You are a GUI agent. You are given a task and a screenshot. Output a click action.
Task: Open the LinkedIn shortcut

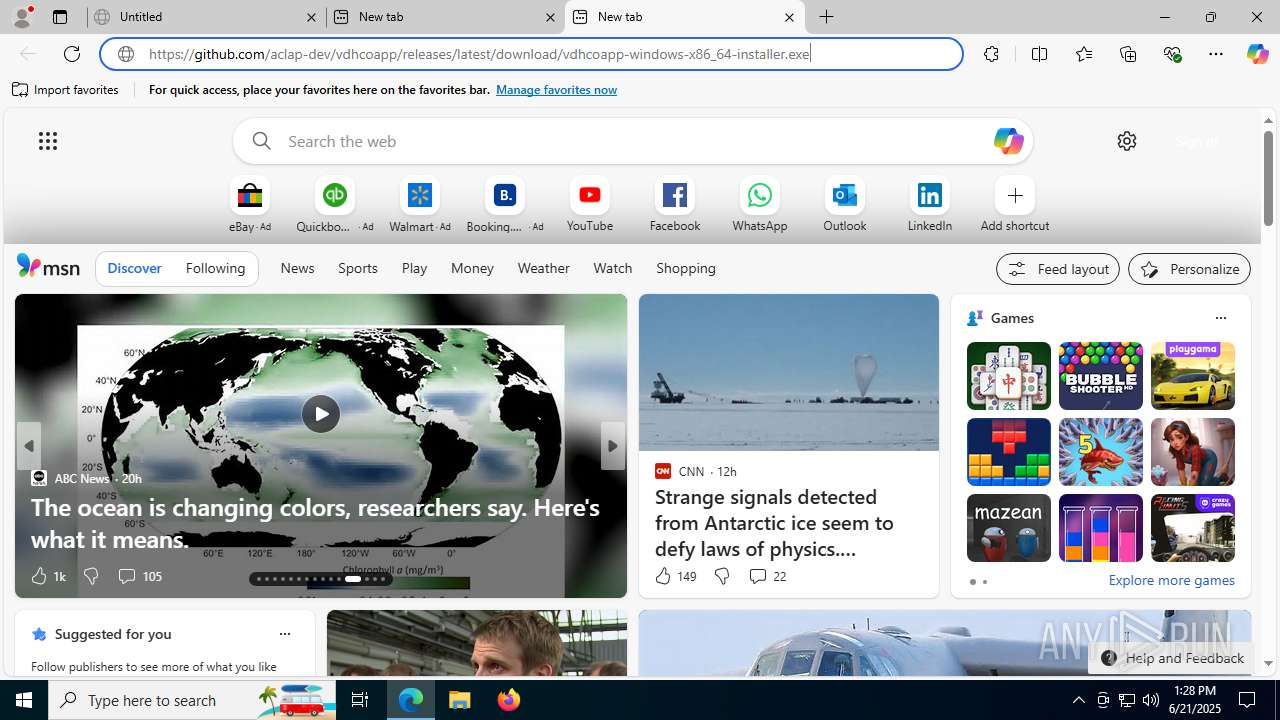930,196
